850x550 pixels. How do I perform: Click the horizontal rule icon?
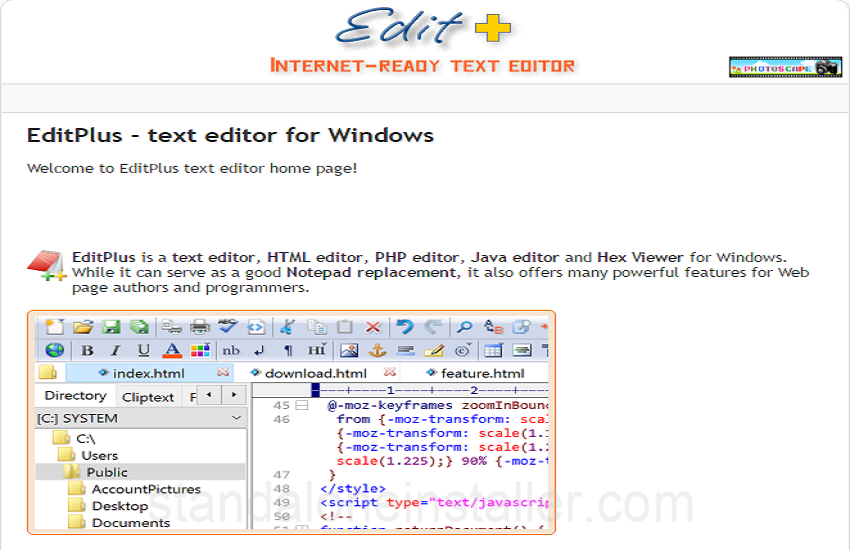[405, 351]
